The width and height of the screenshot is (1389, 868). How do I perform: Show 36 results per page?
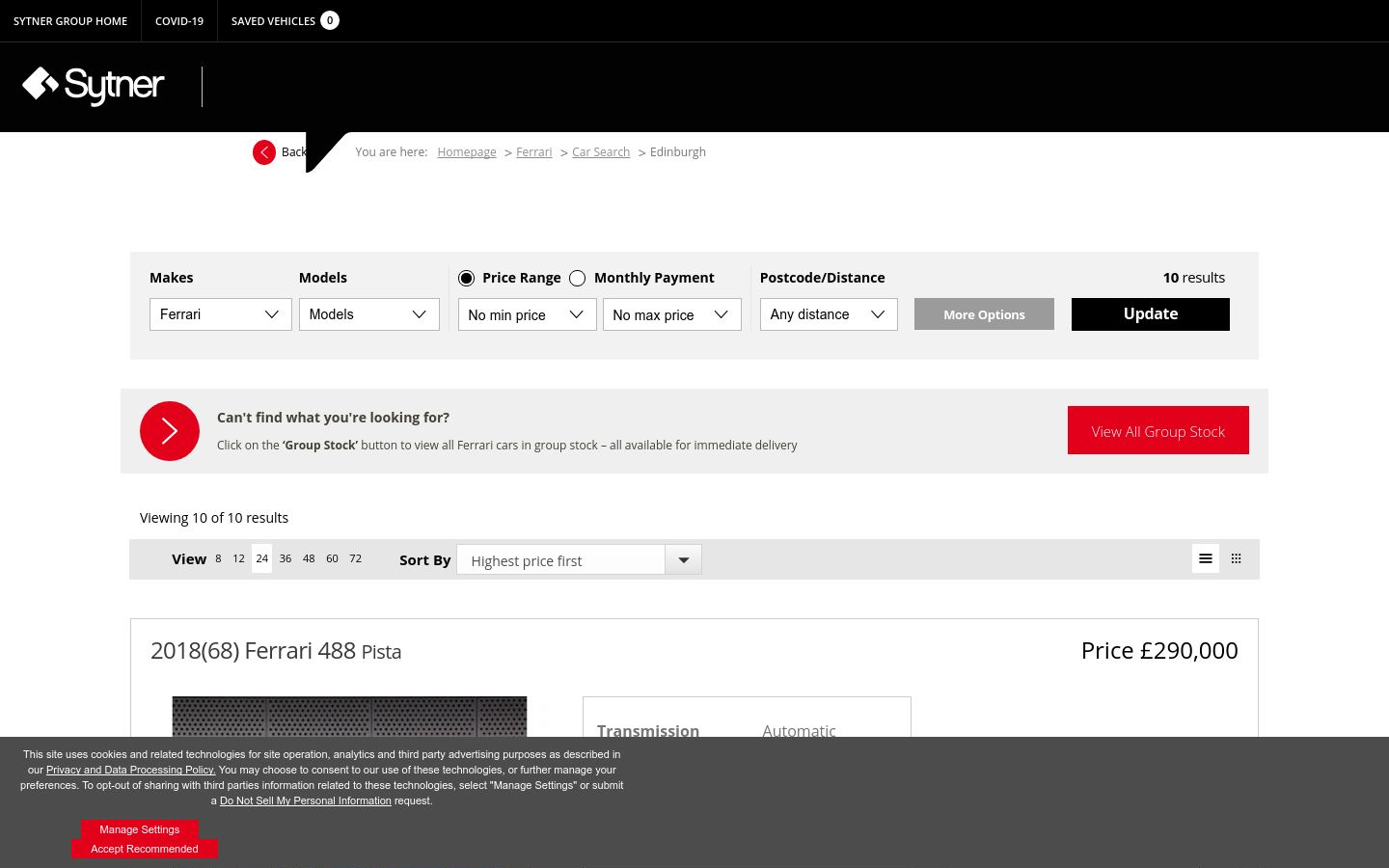coord(286,558)
